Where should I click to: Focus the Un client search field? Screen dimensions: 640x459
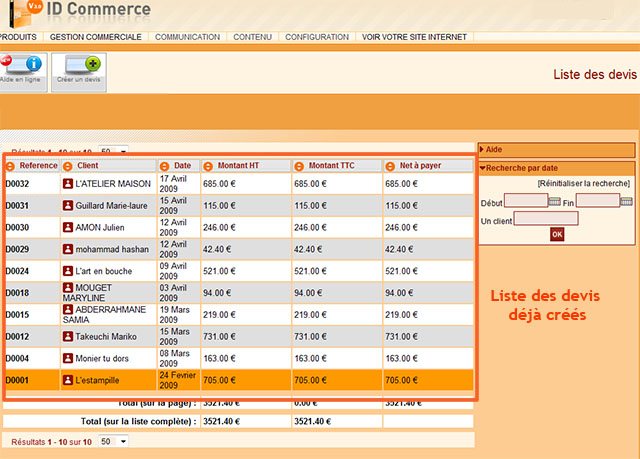pos(546,218)
